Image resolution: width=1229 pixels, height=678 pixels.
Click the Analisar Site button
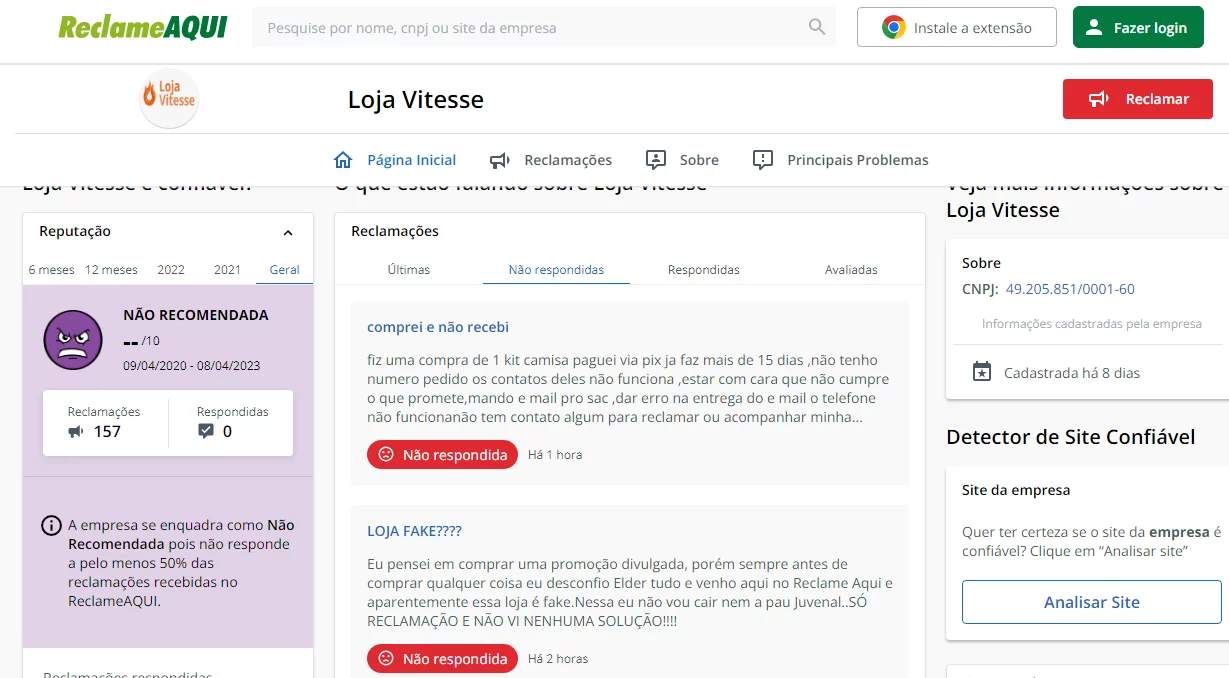[1092, 602]
